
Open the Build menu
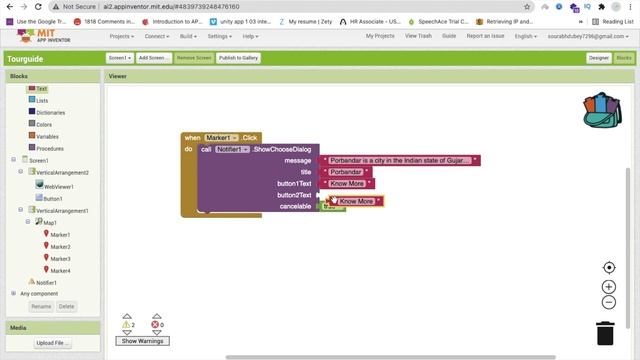click(188, 36)
